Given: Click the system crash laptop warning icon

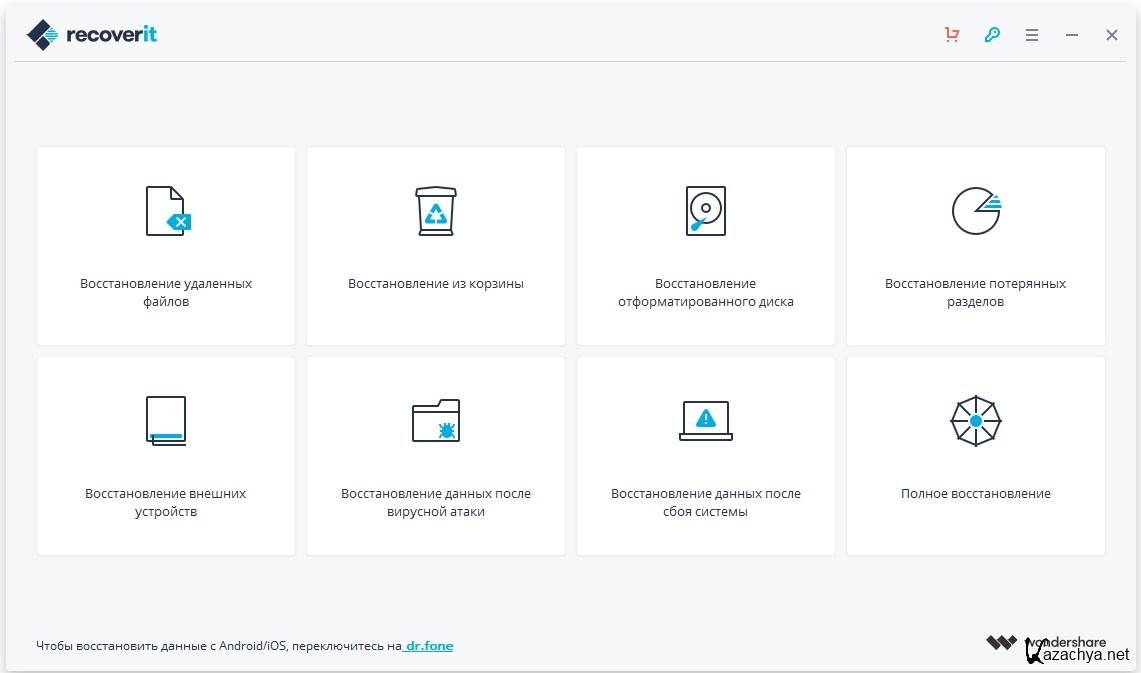Looking at the screenshot, I should (x=706, y=420).
